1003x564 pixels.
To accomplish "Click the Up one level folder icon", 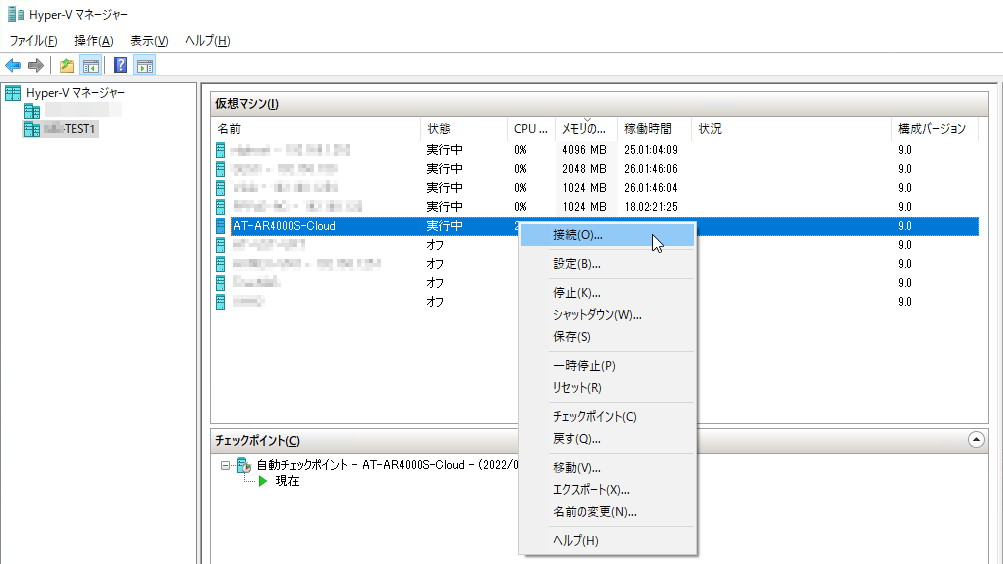I will 66,66.
